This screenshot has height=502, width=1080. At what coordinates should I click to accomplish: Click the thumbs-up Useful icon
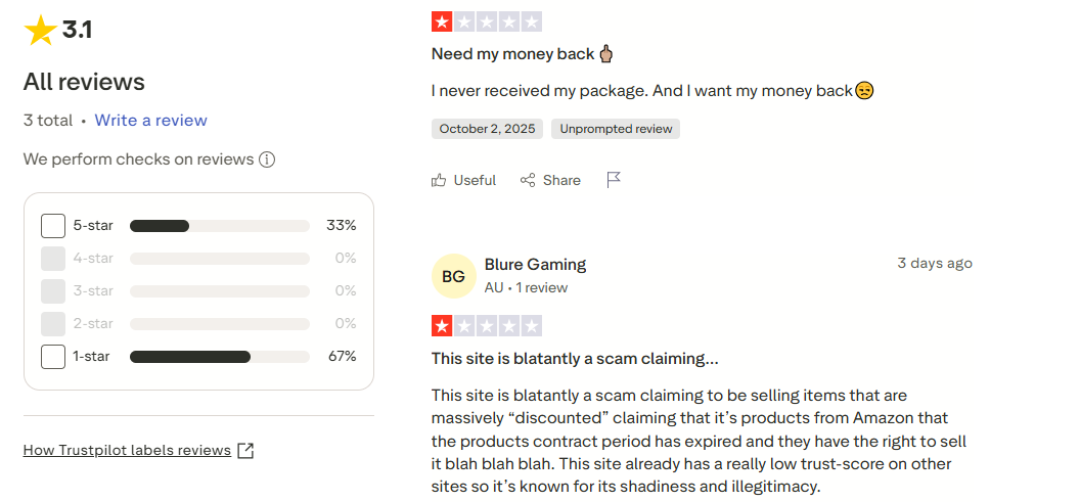point(439,180)
